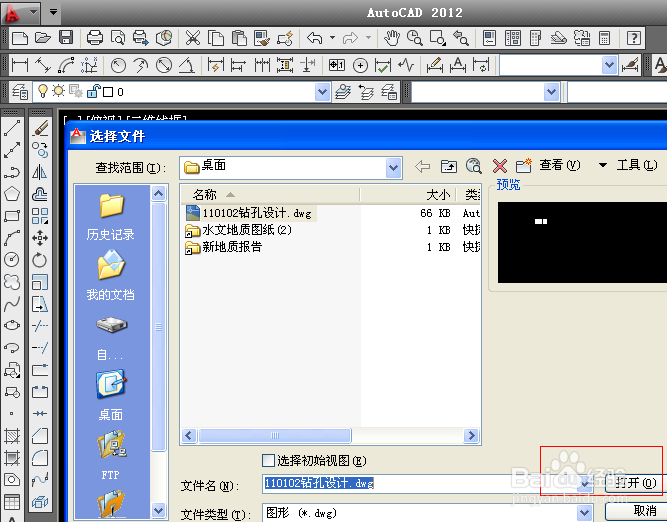Select the Move modify tool
Viewport: 667px width, 522px height.
point(40,238)
